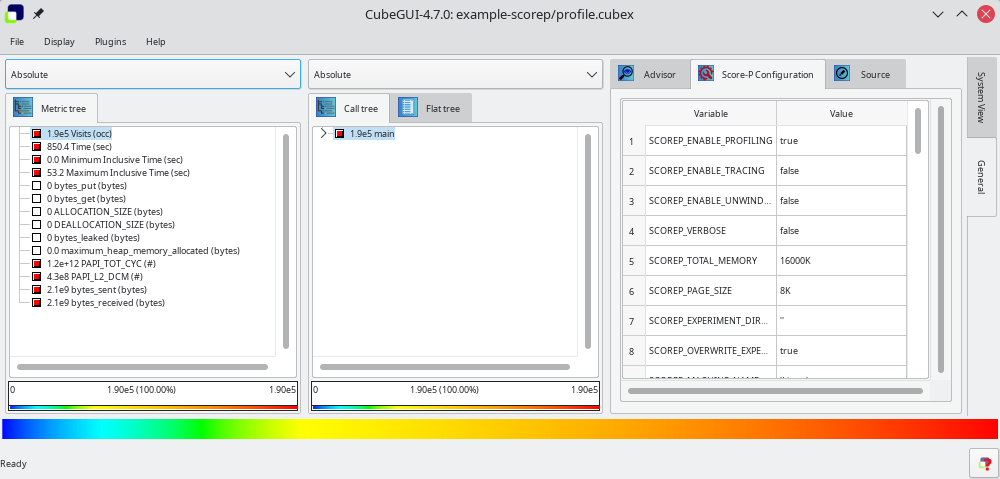Click the call tree horizontal scrollbar

(445, 367)
